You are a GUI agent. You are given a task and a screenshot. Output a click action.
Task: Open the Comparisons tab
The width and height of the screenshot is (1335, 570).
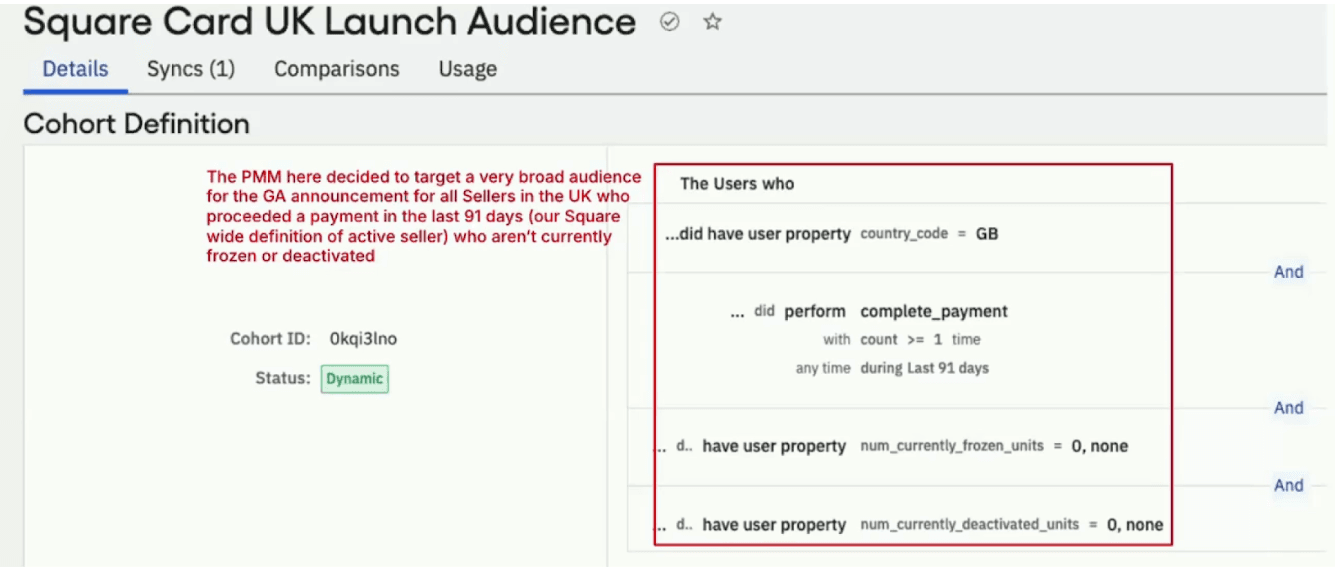[x=337, y=69]
